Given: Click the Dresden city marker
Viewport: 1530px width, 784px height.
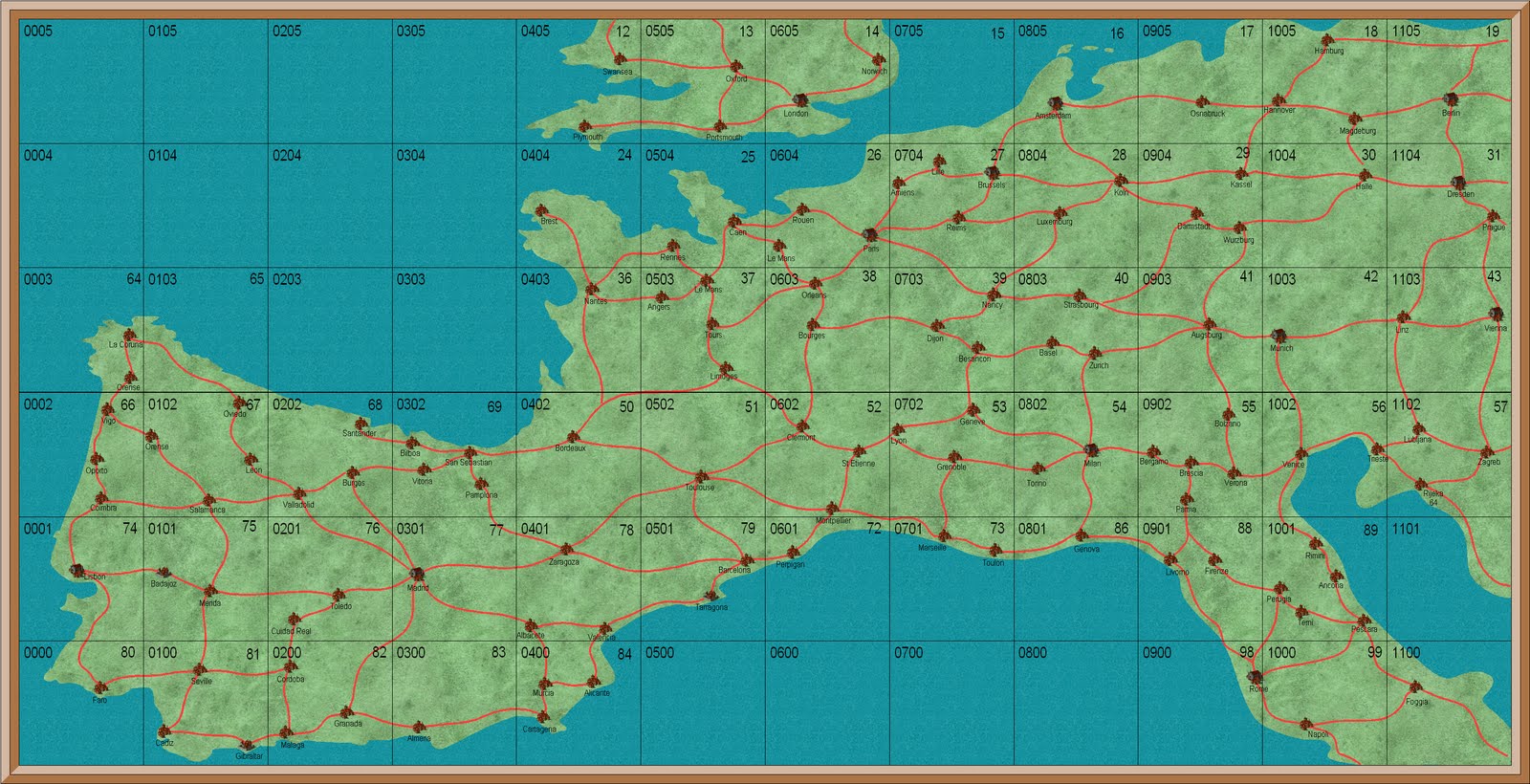Looking at the screenshot, I should click(1458, 182).
